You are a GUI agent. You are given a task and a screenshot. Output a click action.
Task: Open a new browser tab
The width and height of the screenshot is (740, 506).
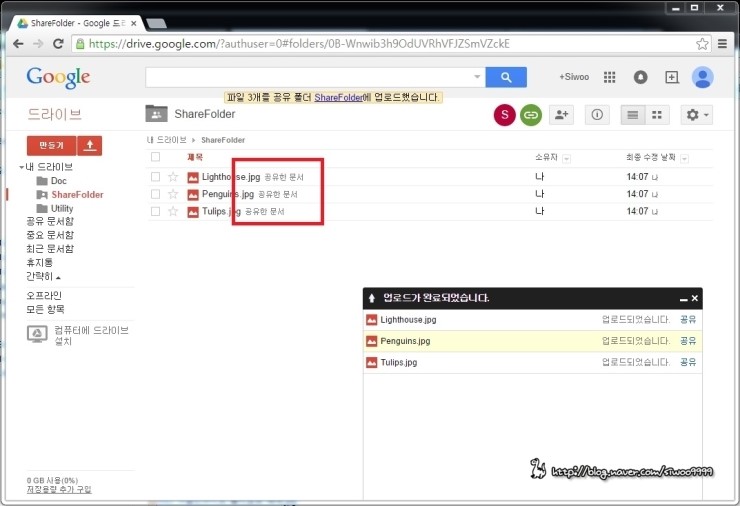(156, 23)
